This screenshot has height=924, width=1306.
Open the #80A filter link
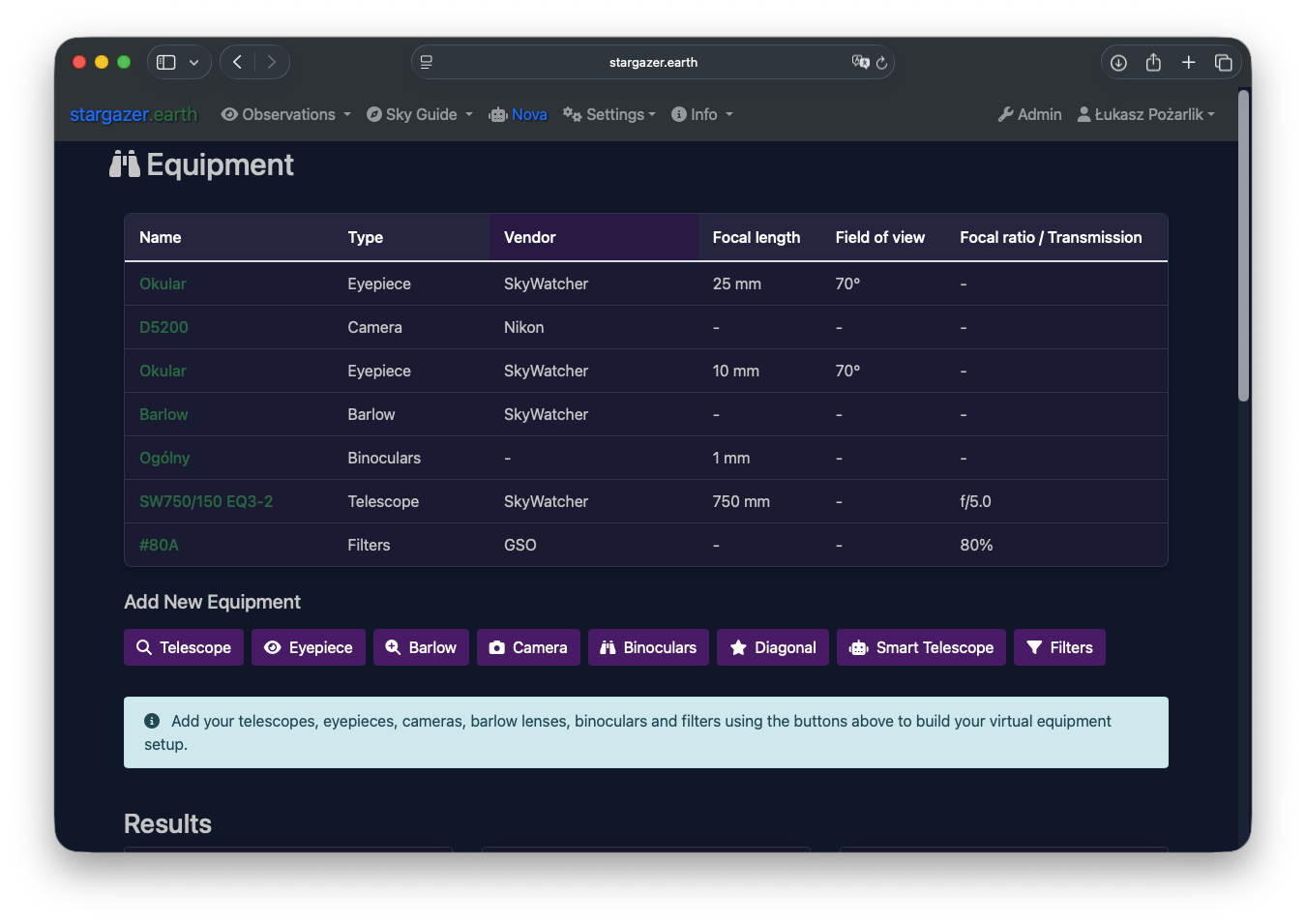pos(159,545)
